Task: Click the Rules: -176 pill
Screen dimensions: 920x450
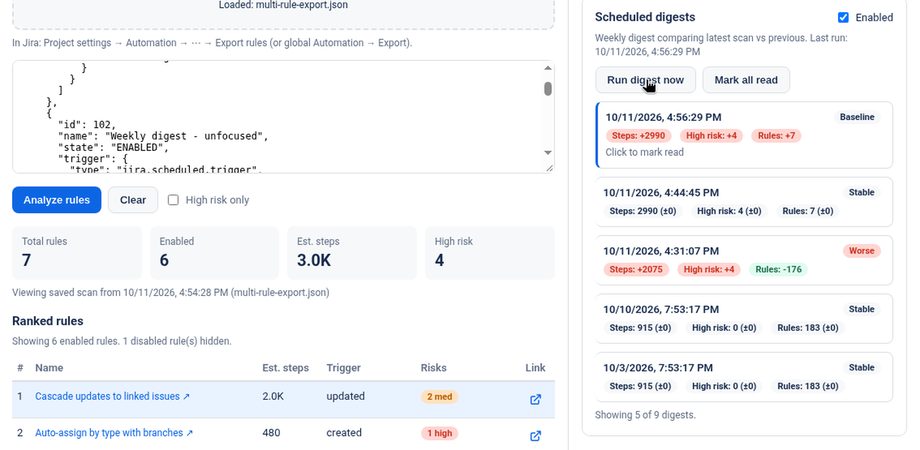Action: [x=778, y=270]
